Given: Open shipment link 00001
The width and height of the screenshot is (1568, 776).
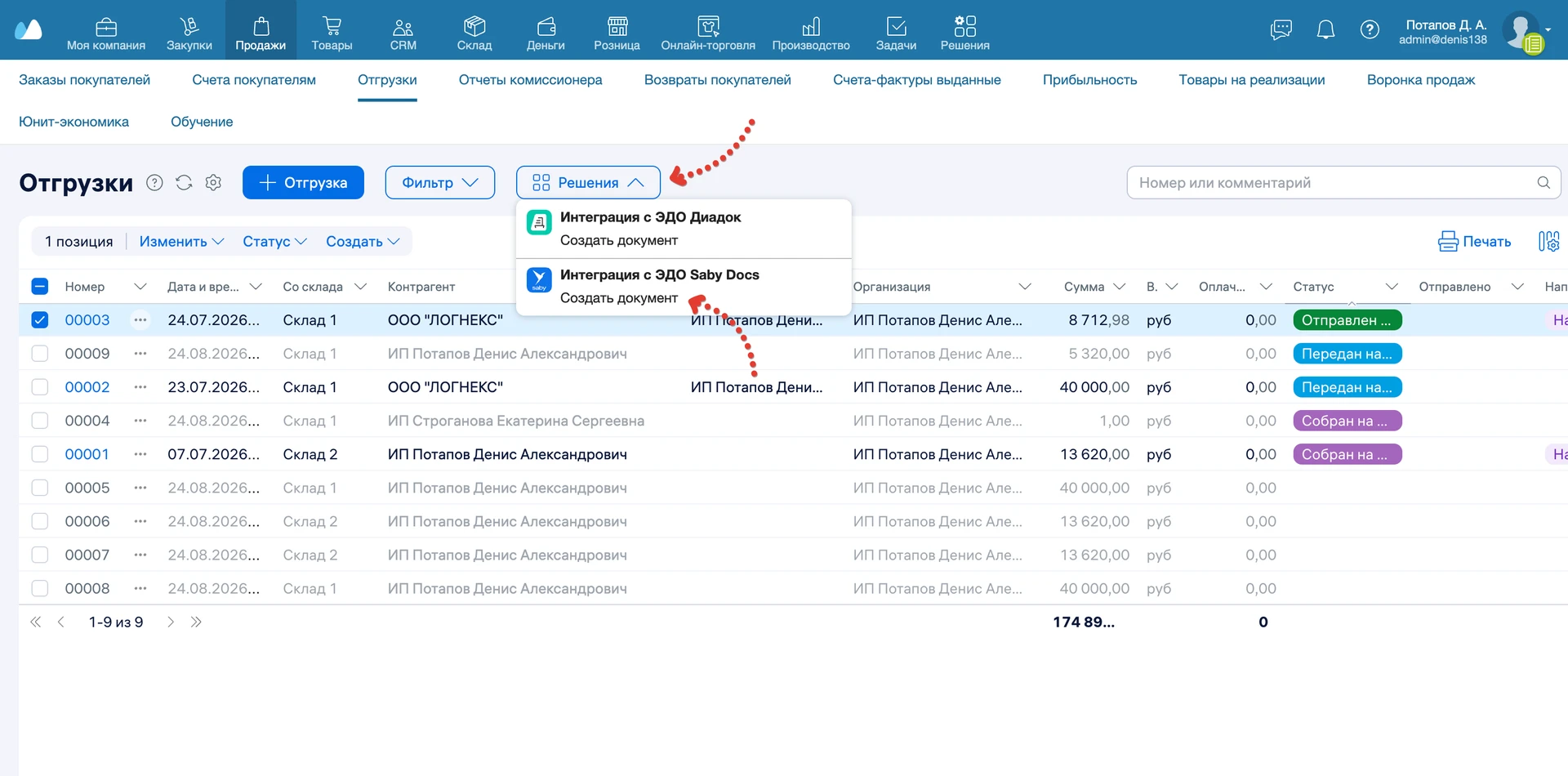Looking at the screenshot, I should pos(87,454).
